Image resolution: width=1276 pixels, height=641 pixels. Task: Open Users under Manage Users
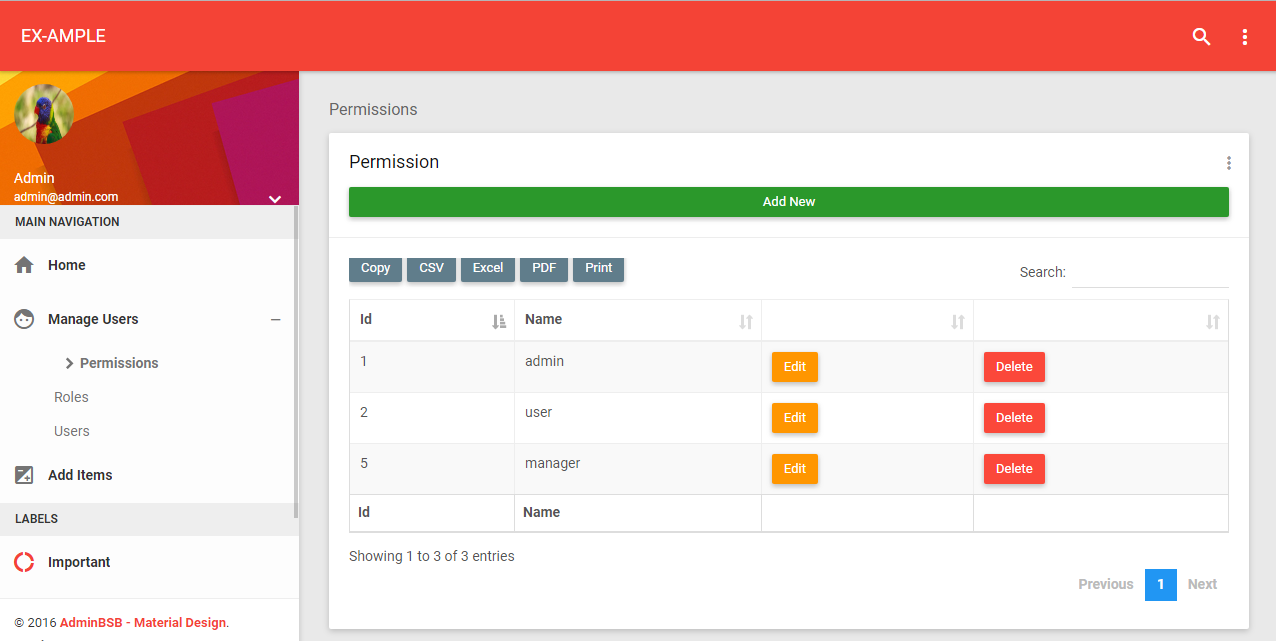pyautogui.click(x=72, y=431)
